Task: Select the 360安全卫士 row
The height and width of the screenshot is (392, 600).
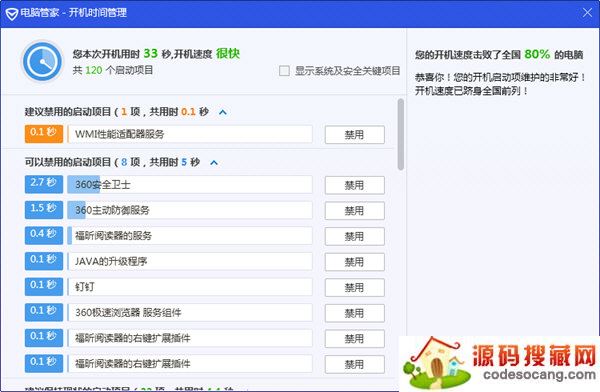Action: [190, 185]
